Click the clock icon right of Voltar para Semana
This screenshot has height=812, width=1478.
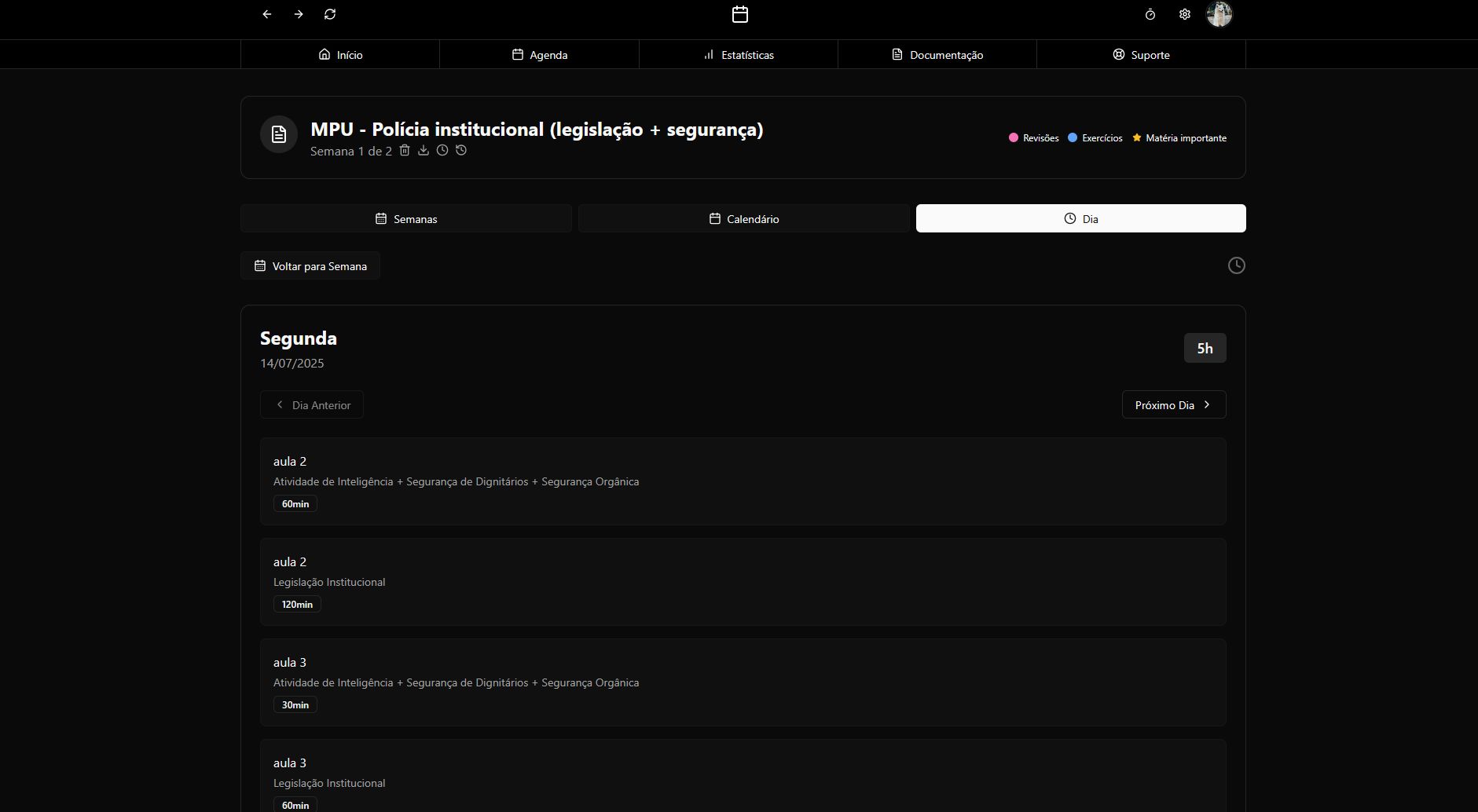tap(1237, 265)
